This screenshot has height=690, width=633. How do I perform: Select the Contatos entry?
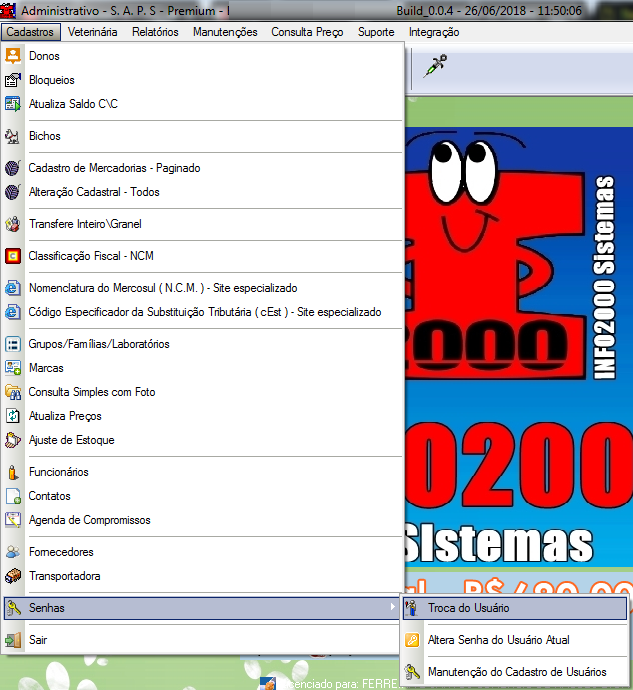203,496
